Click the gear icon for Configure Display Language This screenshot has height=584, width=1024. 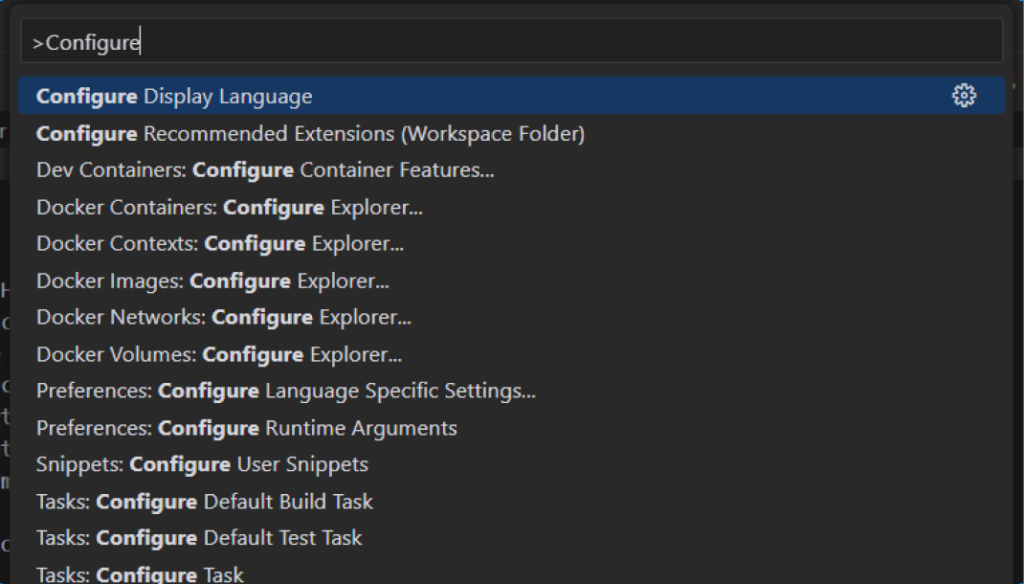pyautogui.click(x=964, y=96)
